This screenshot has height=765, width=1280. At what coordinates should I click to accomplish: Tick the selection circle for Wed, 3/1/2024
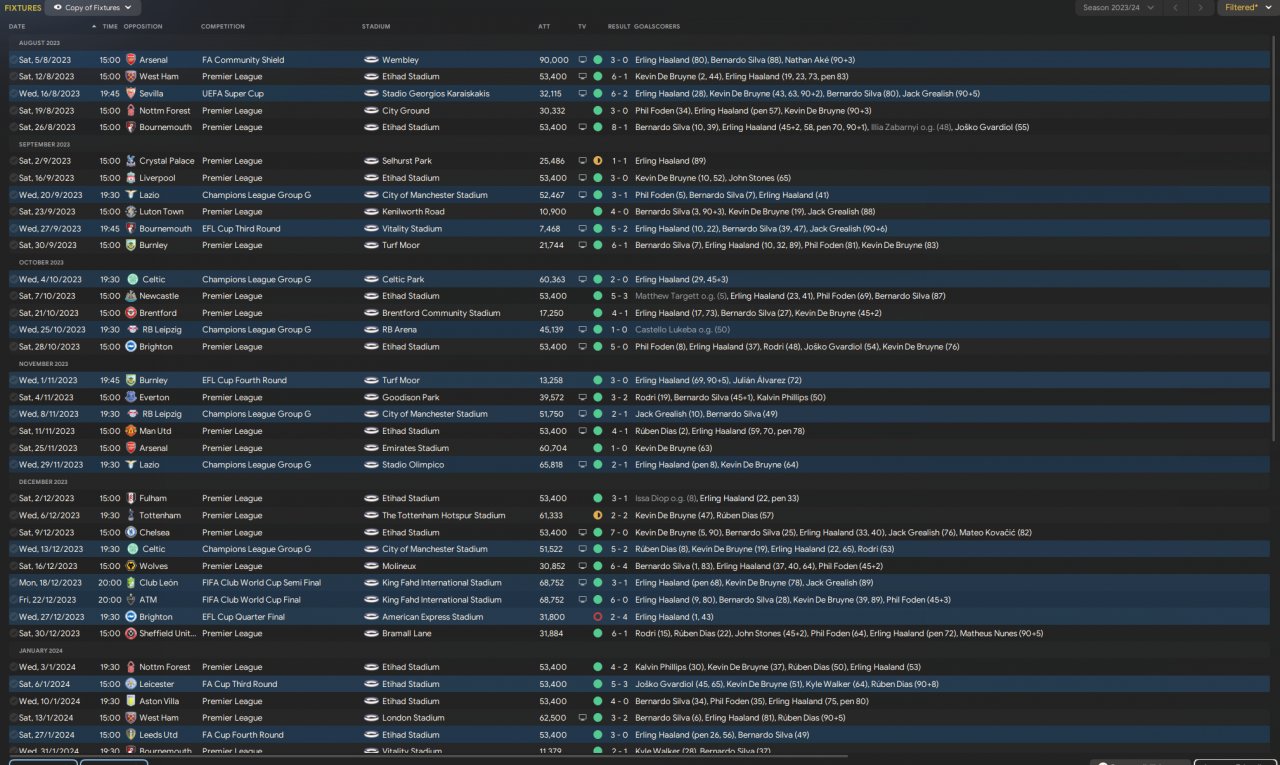pos(13,667)
